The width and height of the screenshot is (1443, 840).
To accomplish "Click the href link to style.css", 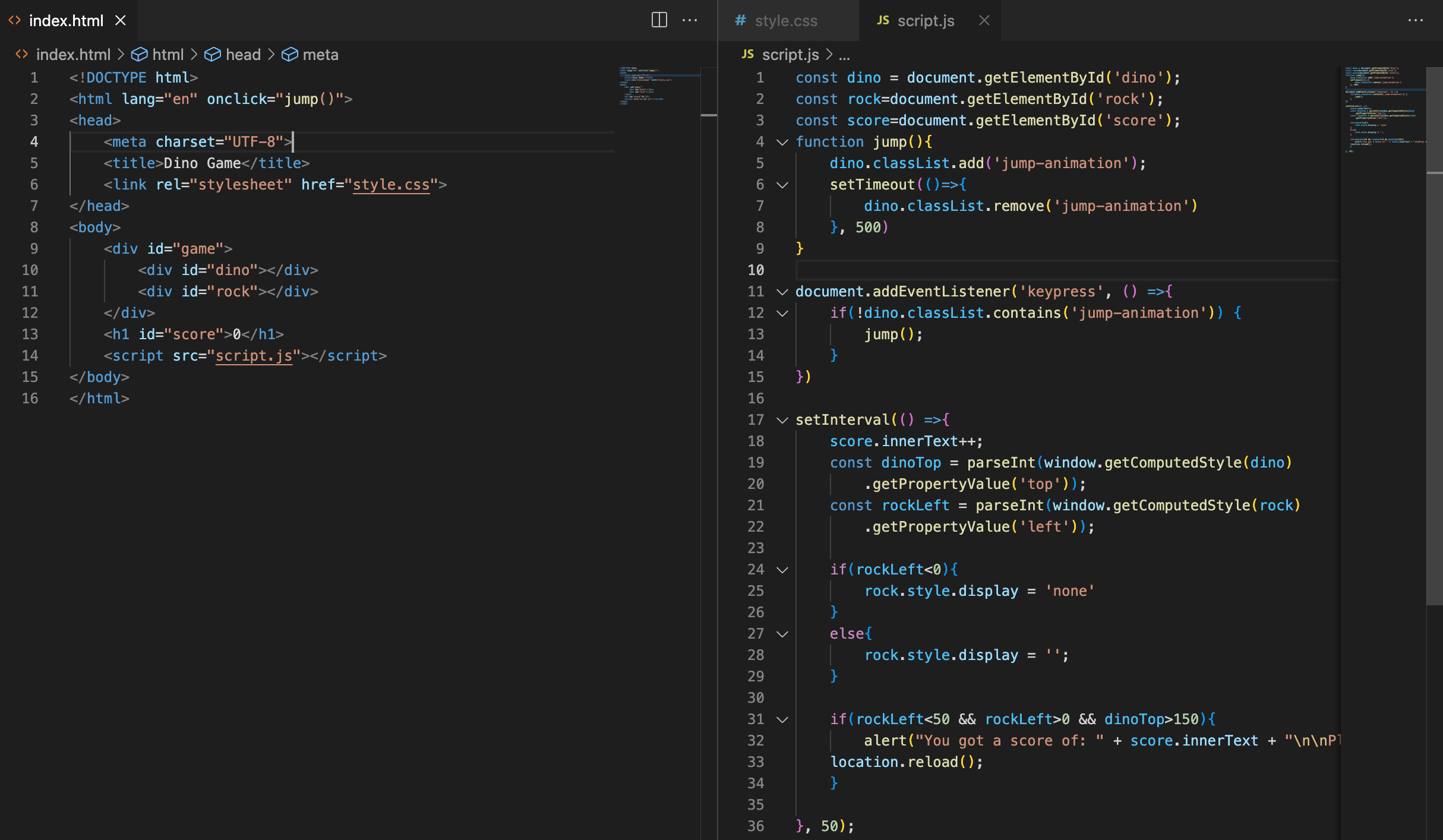I will tap(391, 184).
